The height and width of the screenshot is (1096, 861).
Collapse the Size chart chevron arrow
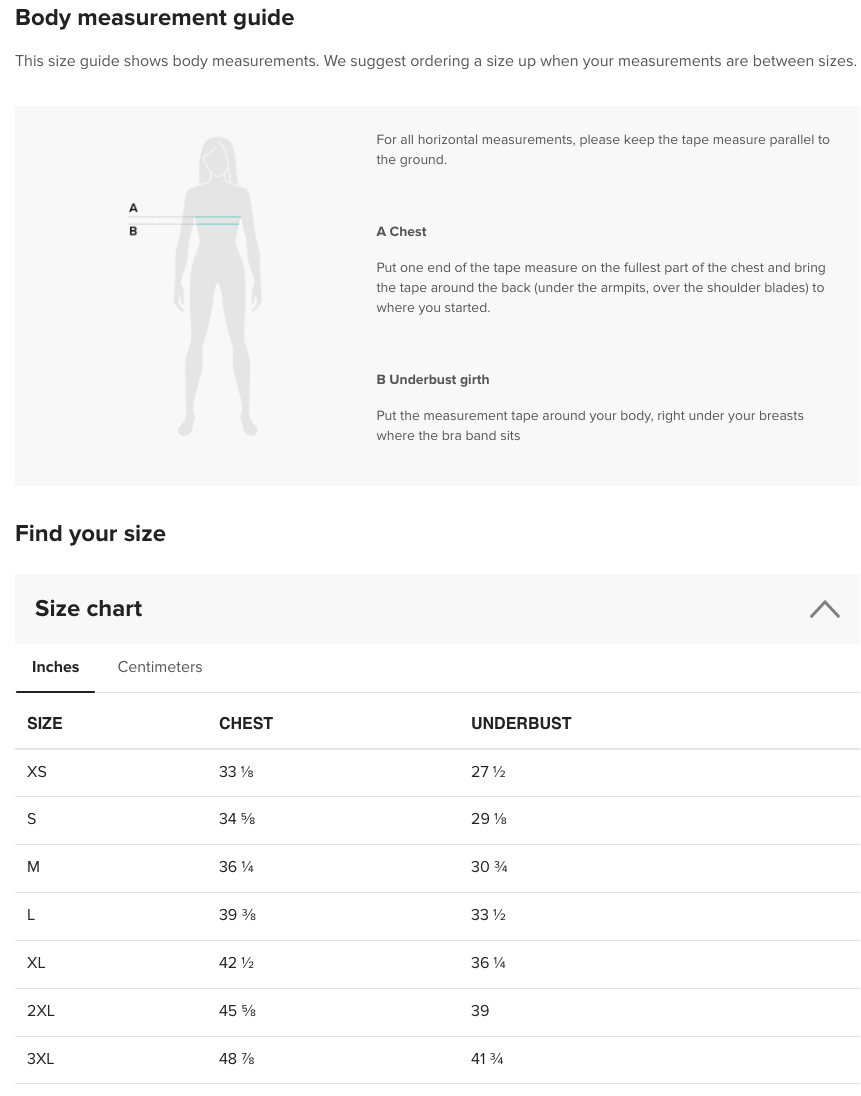point(824,609)
